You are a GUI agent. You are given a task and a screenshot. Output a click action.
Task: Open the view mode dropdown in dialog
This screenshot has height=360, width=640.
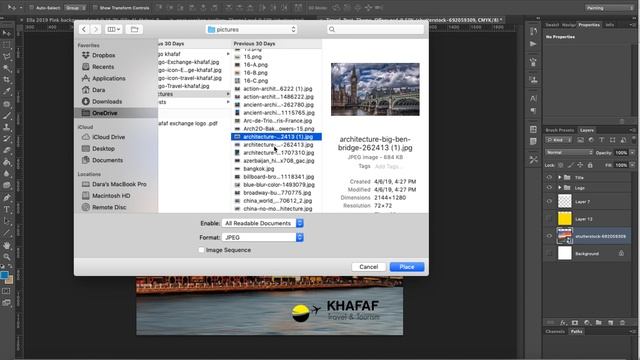coord(113,29)
